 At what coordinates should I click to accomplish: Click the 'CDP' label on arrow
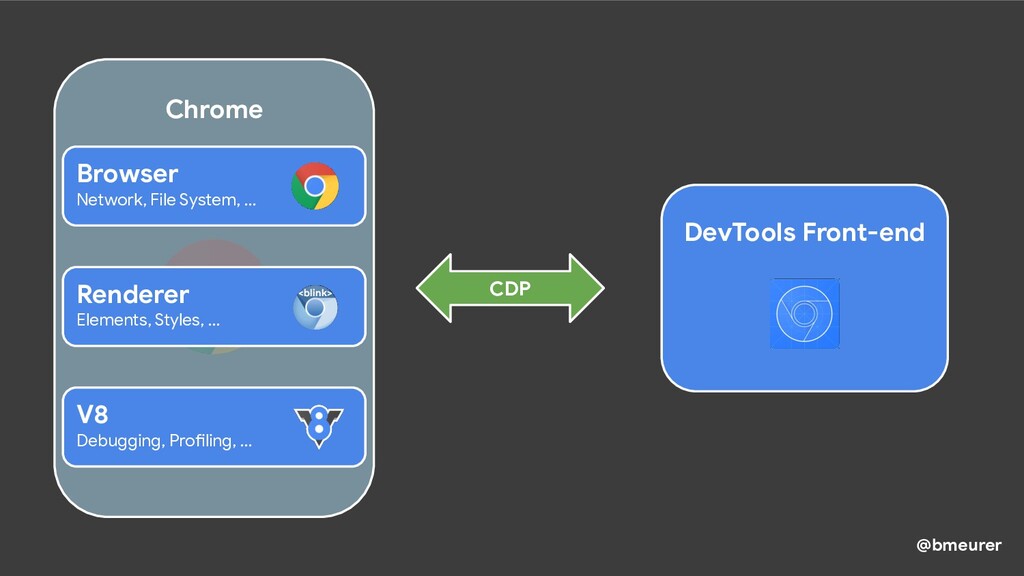[510, 289]
